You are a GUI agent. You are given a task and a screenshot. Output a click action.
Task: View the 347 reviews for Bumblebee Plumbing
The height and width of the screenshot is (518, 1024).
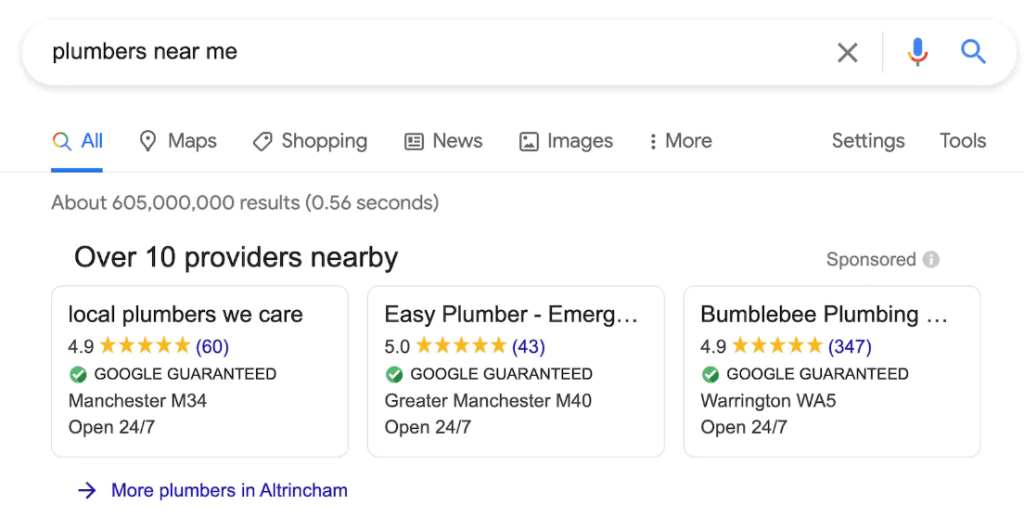[x=850, y=346]
